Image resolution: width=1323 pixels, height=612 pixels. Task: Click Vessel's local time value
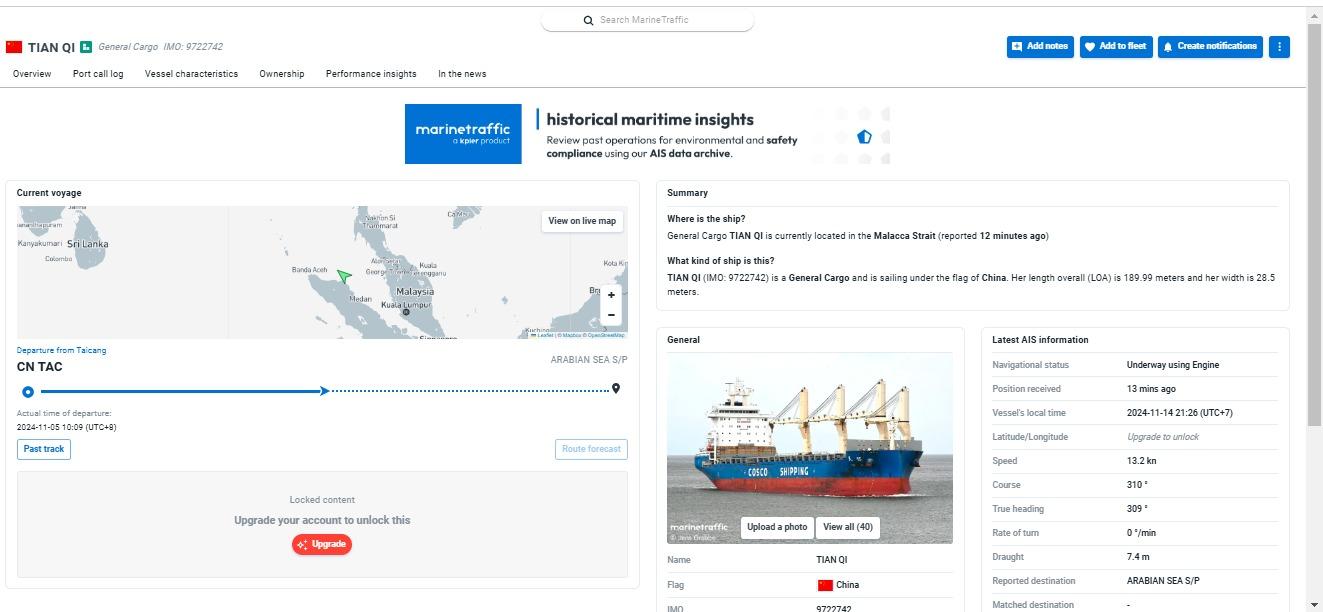click(x=1180, y=413)
